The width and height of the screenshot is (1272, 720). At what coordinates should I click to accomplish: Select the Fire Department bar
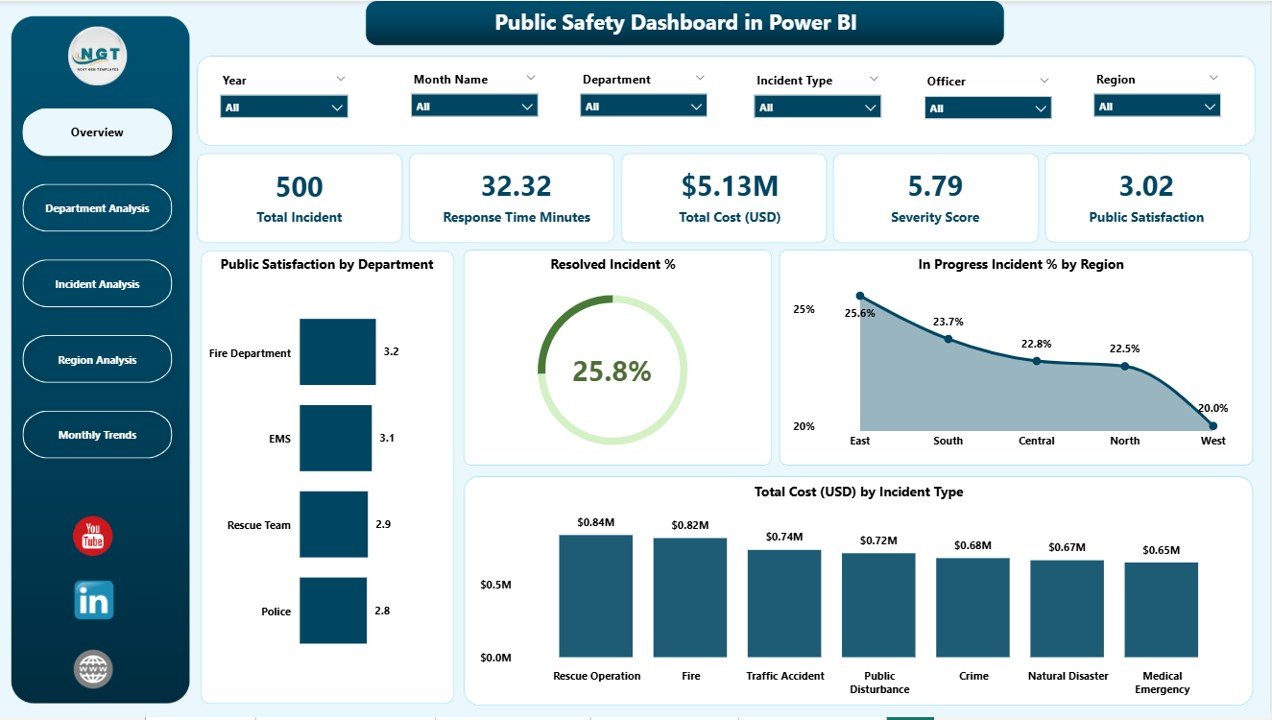point(337,352)
